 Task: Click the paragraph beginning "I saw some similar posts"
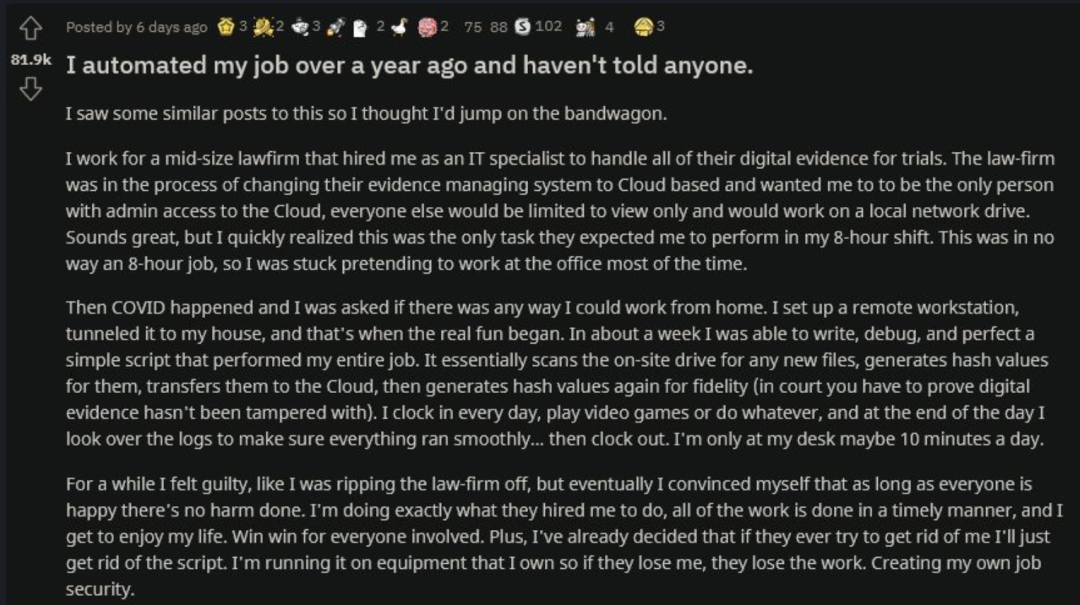[x=365, y=114]
